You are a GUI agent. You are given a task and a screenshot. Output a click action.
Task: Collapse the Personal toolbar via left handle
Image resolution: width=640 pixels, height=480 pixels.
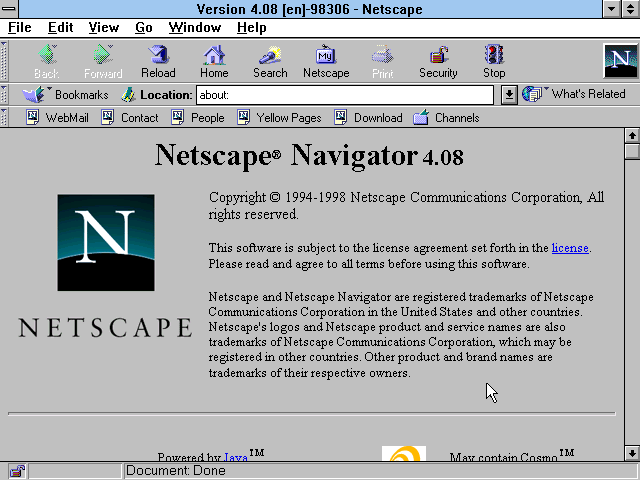click(x=6, y=118)
